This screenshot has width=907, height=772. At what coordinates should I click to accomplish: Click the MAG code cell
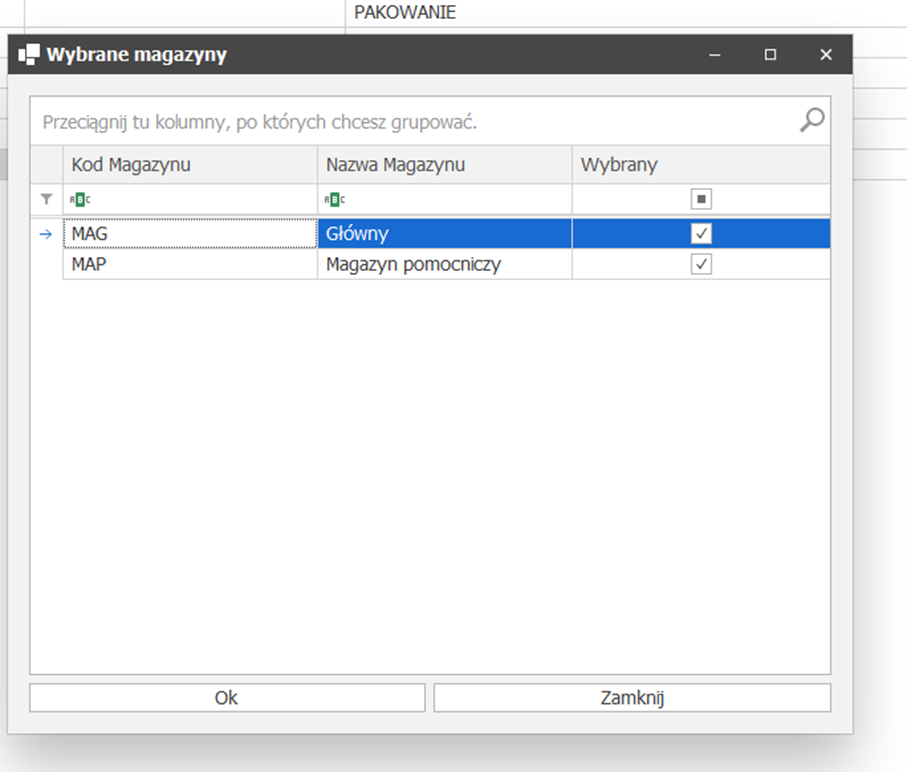pos(190,234)
